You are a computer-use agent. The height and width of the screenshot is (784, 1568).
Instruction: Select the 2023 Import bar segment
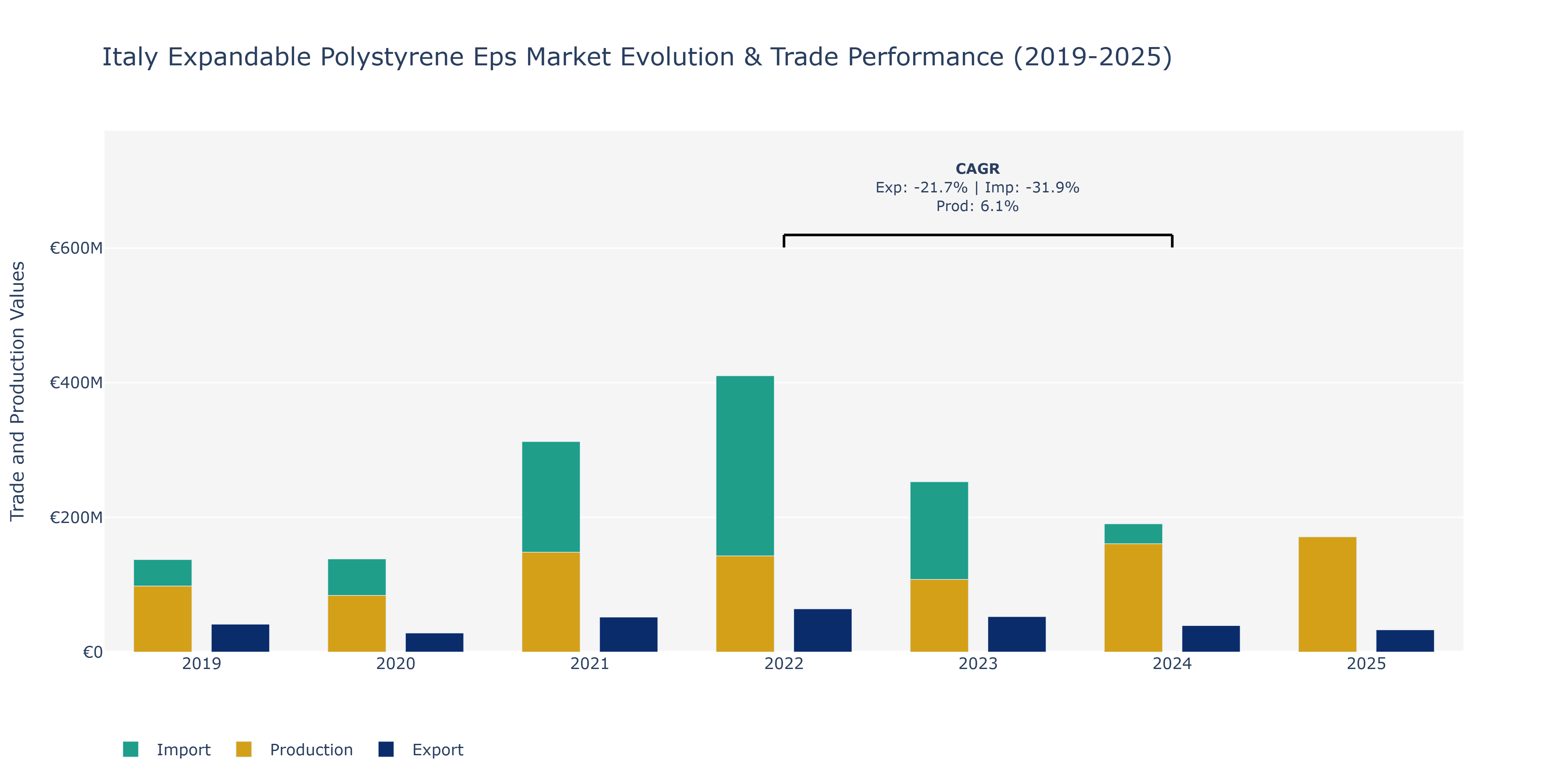[939, 531]
